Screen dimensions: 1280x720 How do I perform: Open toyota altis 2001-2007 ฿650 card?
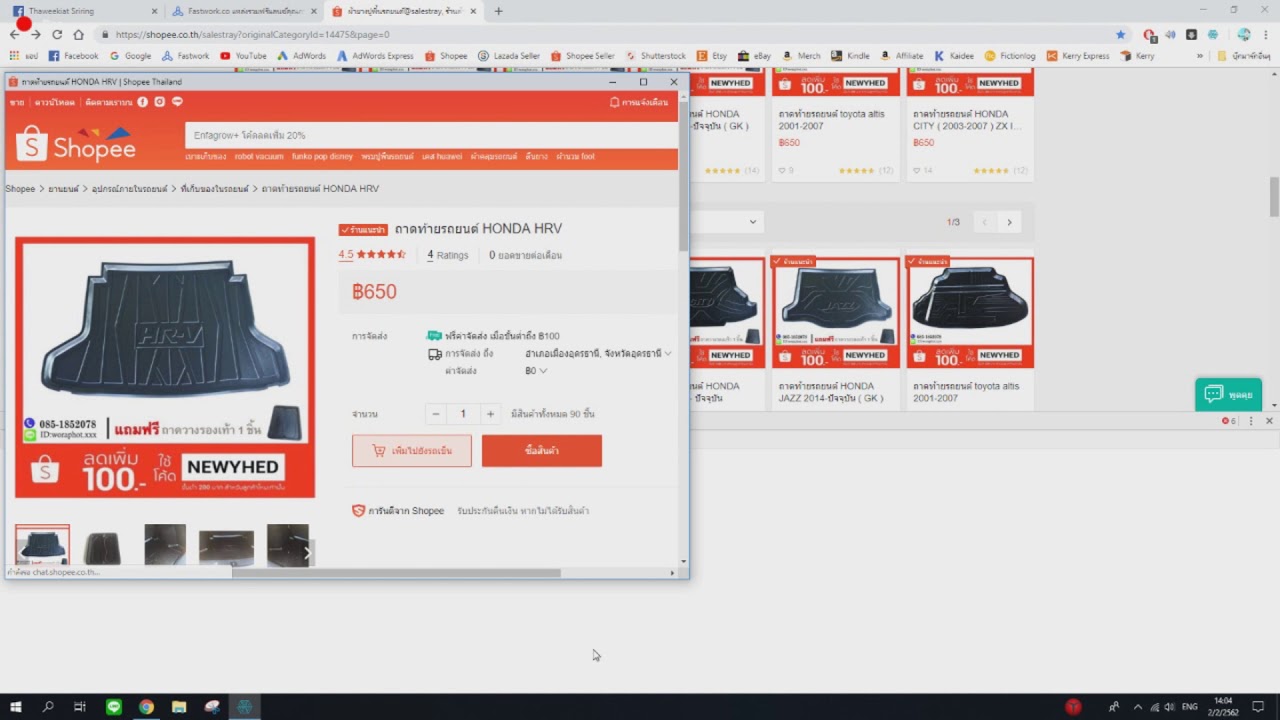(x=835, y=124)
